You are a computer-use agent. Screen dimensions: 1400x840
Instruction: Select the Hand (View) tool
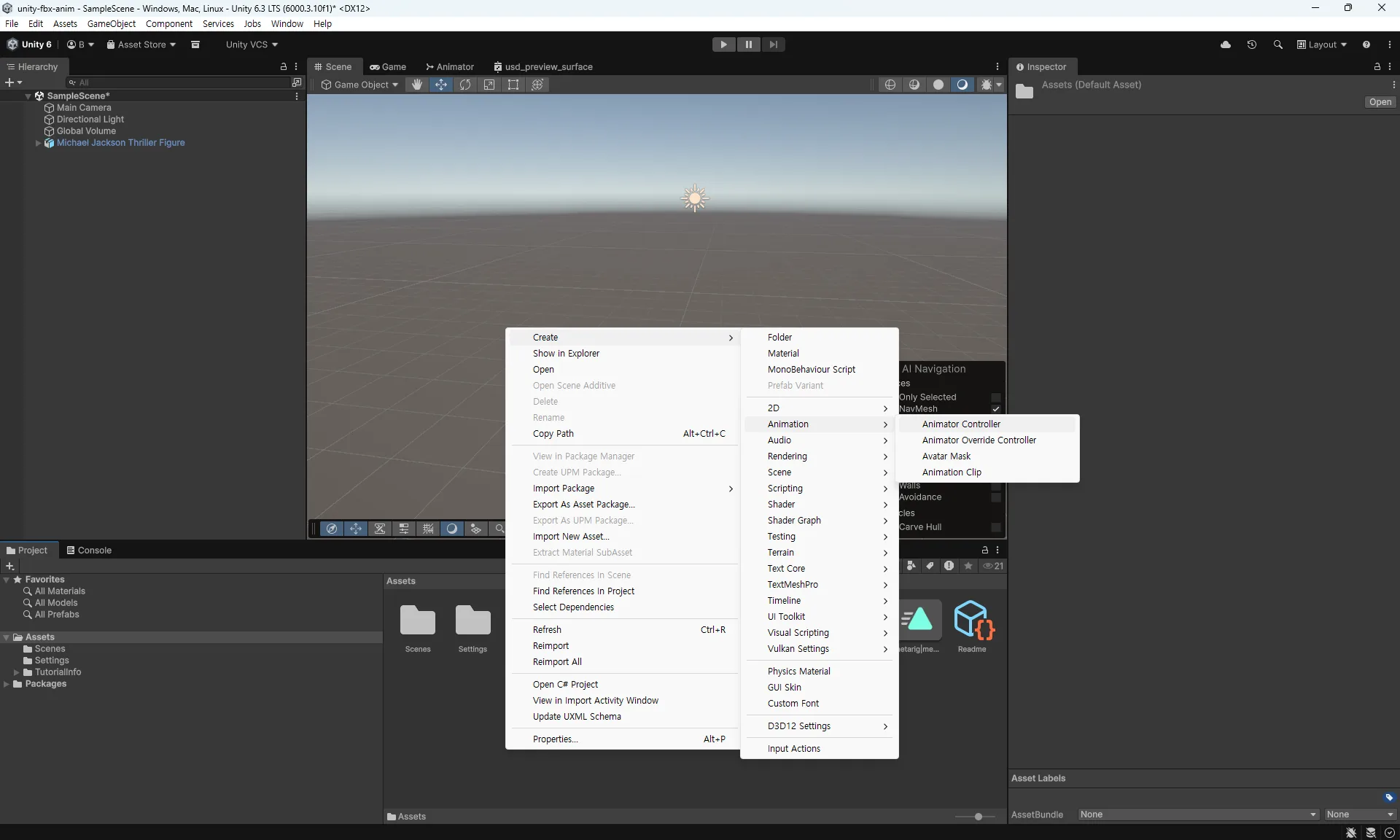pos(417,85)
